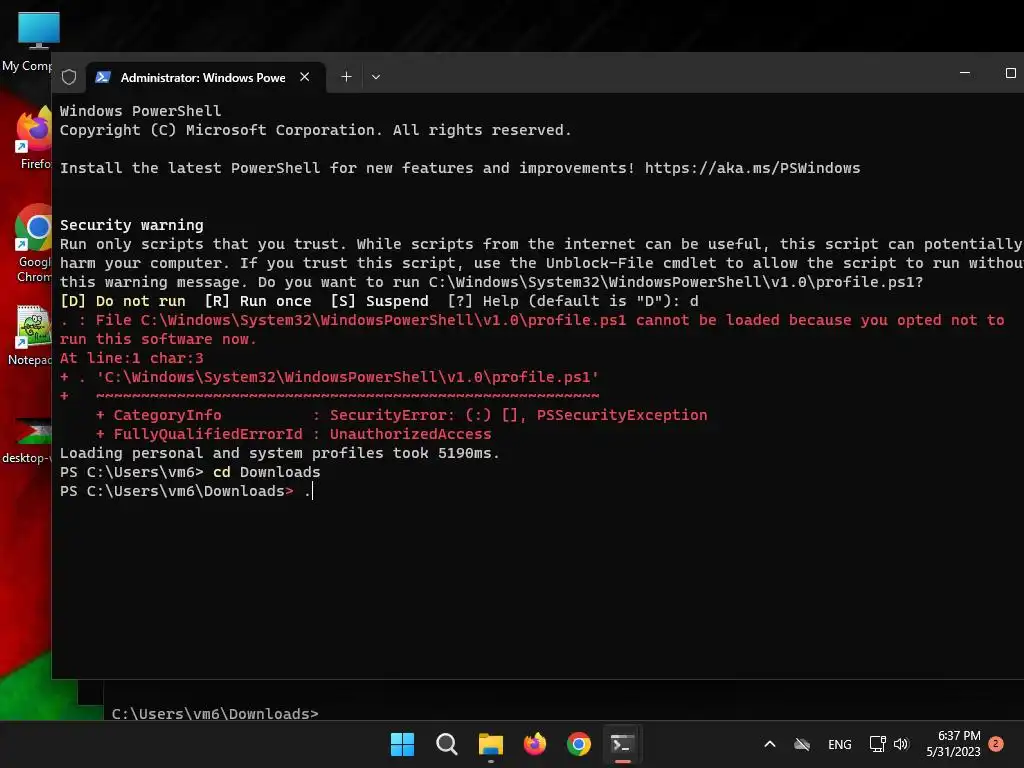This screenshot has width=1024, height=768.
Task: Open a new terminal tab with plus button
Action: click(346, 77)
